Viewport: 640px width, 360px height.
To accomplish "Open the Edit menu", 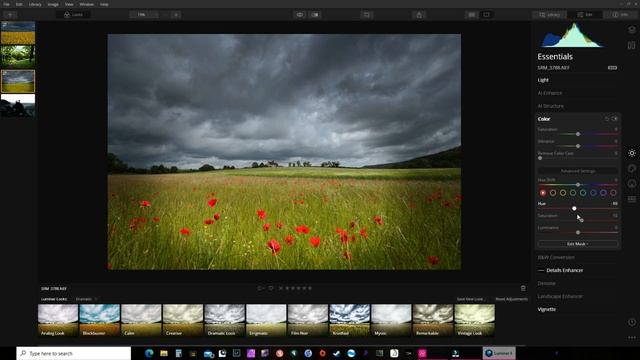I will 19,4.
